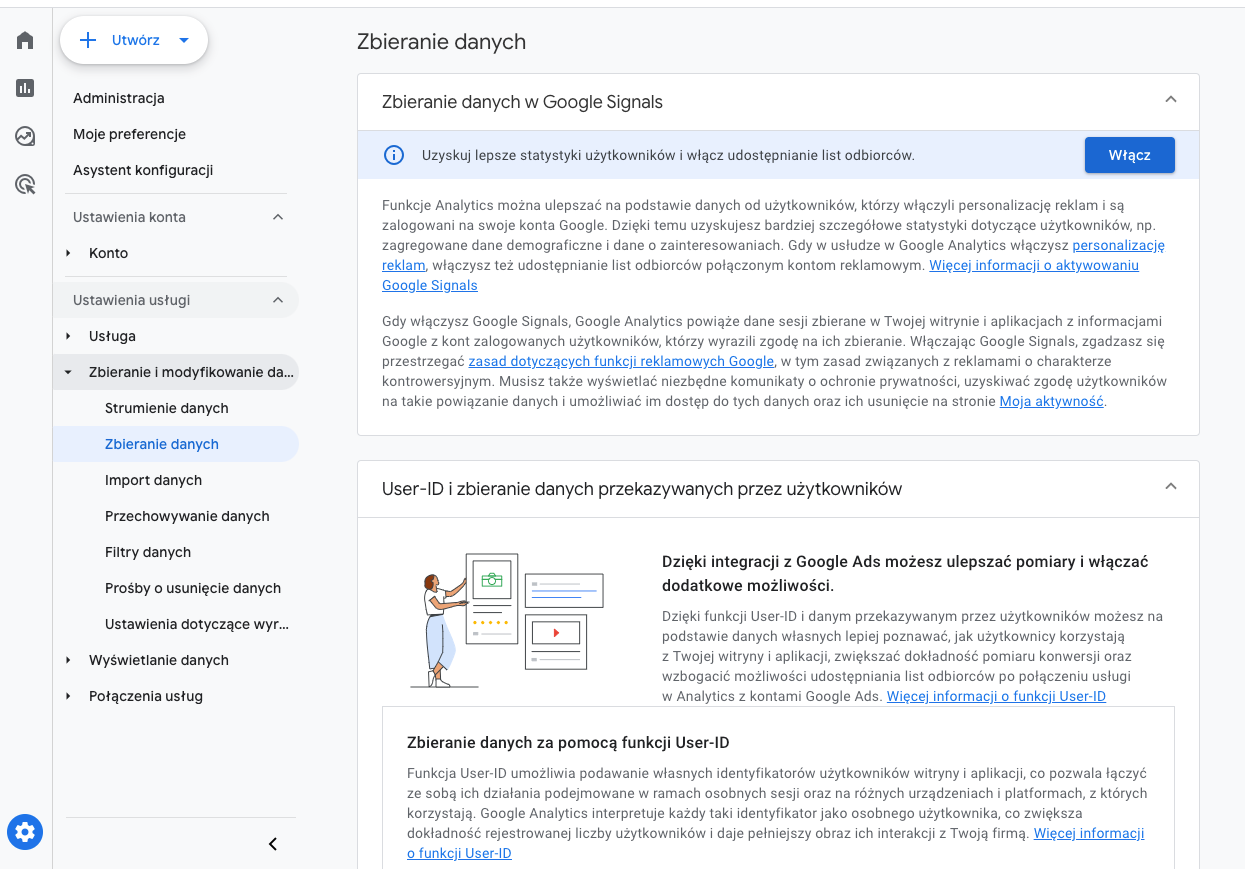This screenshot has height=869, width=1245.
Task: Open the Explore icon in left rail
Action: pos(25,136)
